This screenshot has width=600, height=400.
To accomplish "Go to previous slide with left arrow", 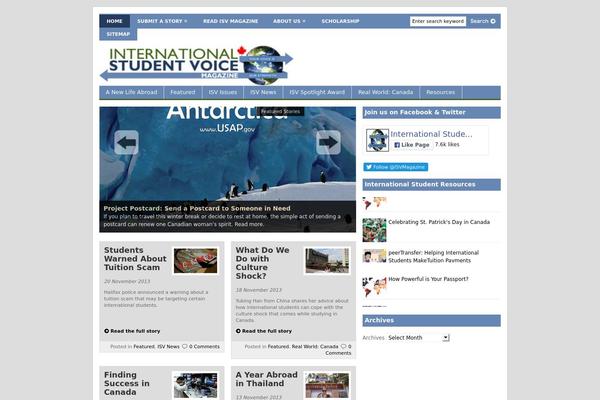I will click(x=126, y=142).
